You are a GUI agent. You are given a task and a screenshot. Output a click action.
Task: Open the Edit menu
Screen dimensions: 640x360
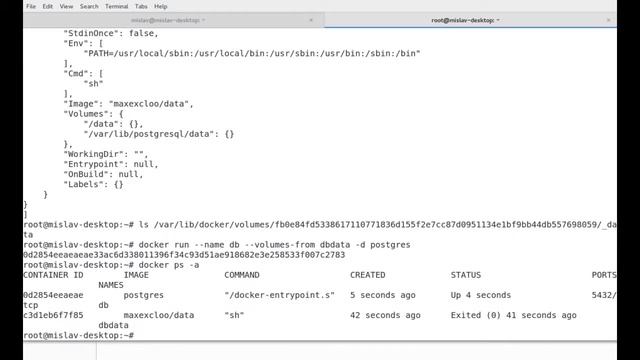[x=48, y=7]
